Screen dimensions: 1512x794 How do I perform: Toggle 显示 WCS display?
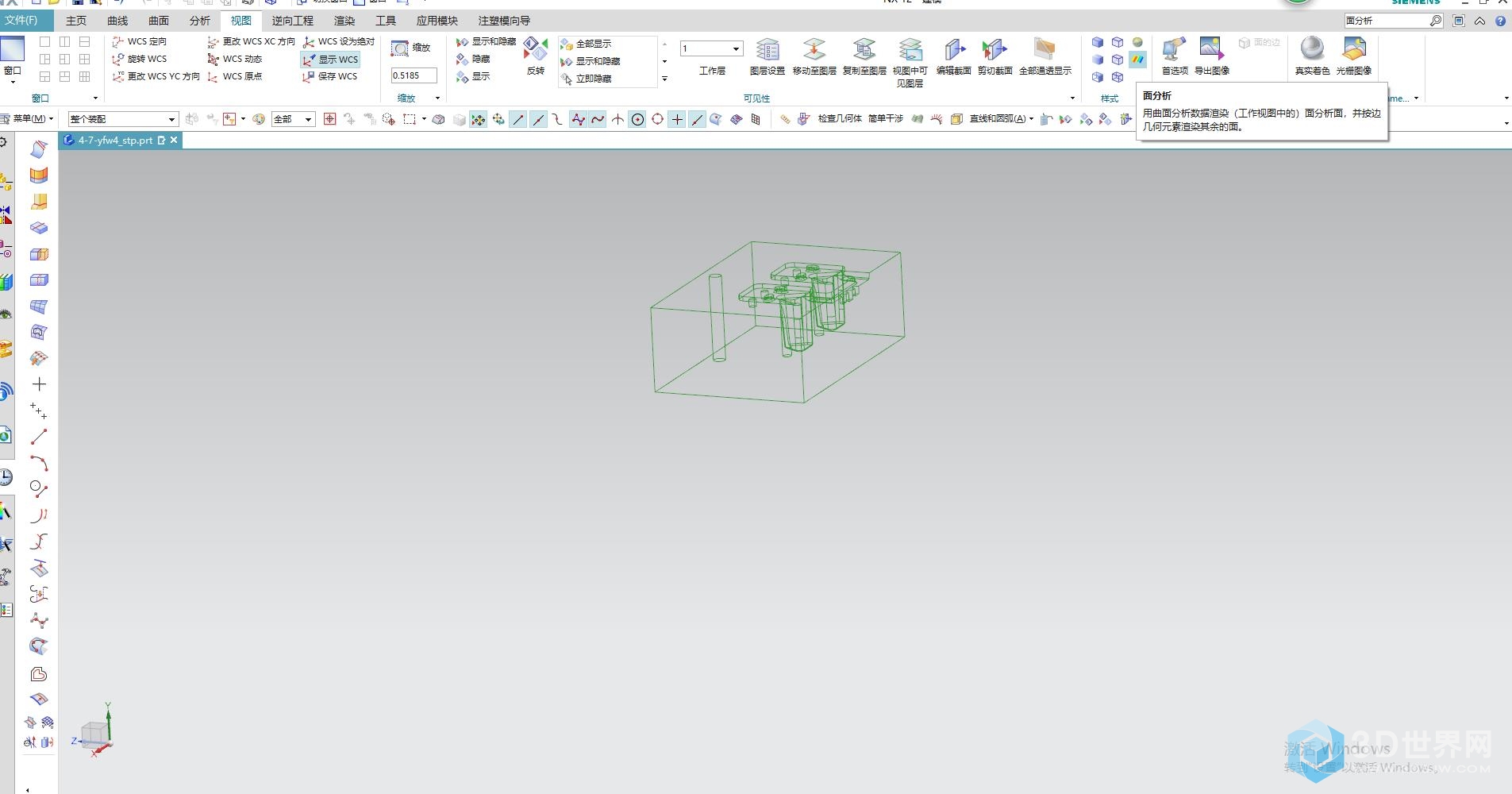click(330, 60)
